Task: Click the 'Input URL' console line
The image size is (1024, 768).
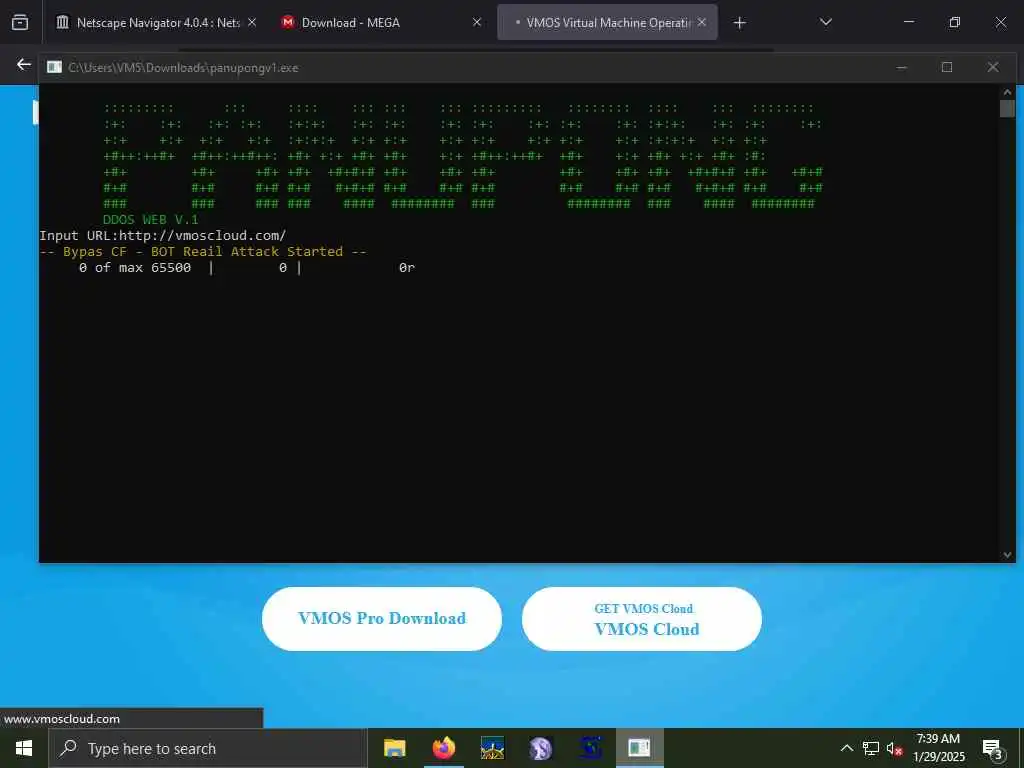Action: [x=163, y=235]
